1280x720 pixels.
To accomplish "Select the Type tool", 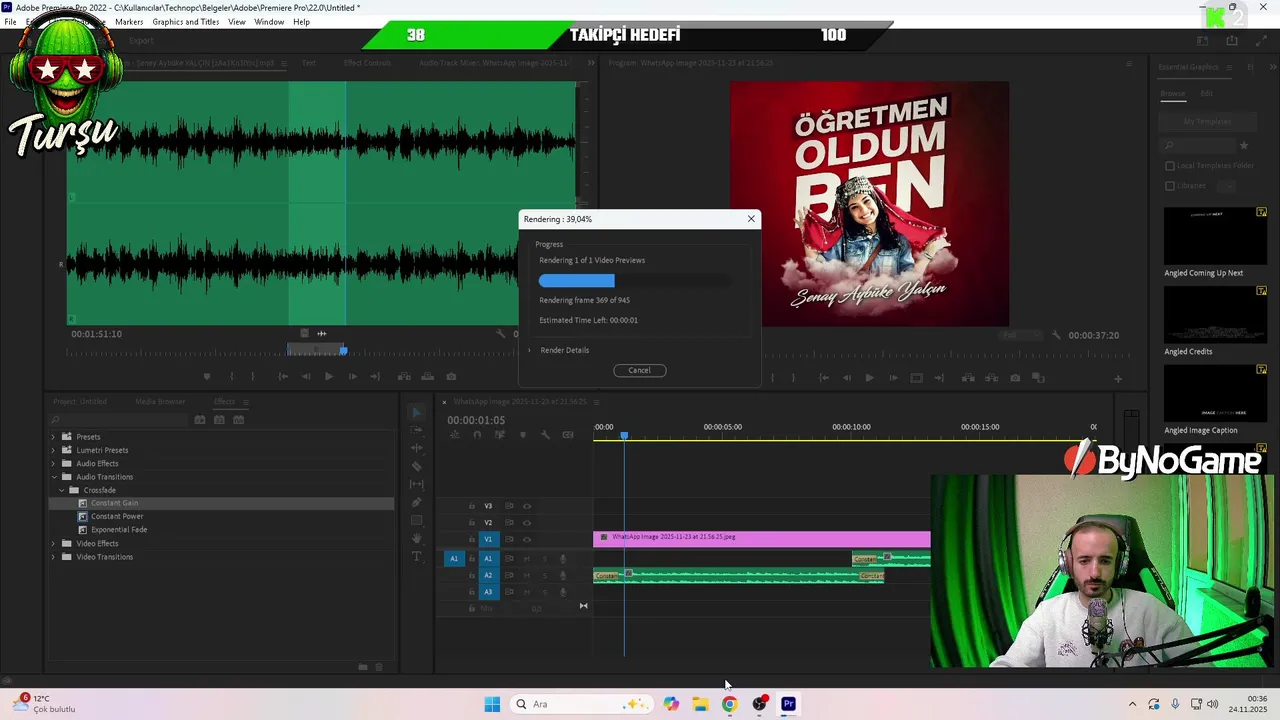I will [417, 556].
